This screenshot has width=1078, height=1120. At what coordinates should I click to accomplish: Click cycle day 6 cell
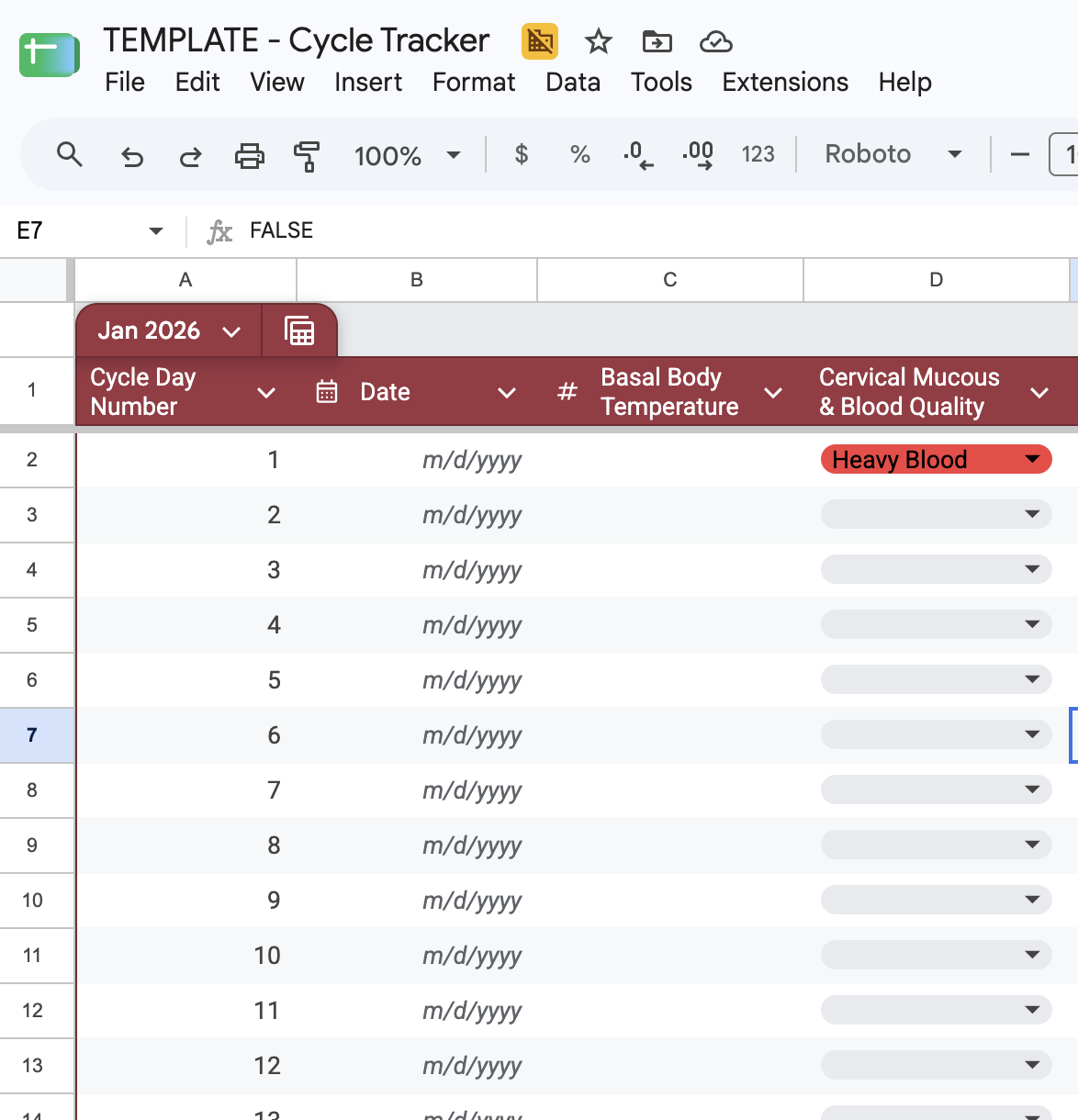tap(186, 735)
